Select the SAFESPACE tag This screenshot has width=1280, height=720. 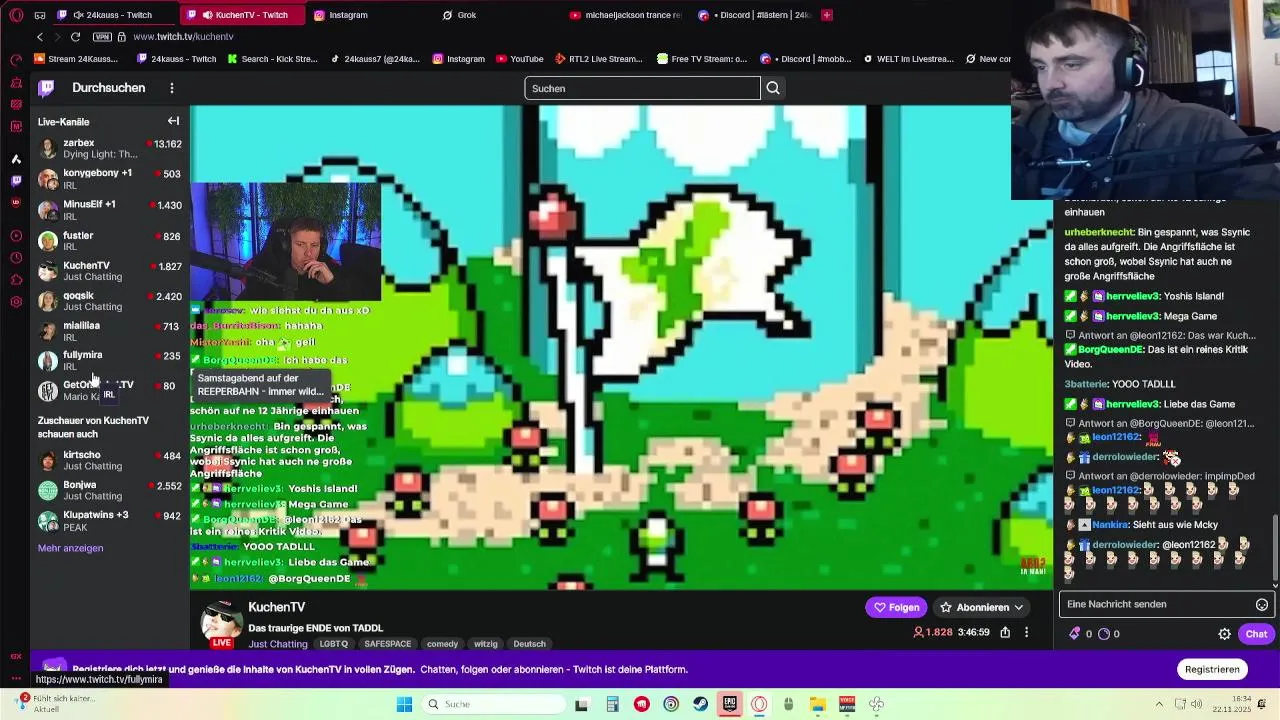tap(388, 644)
